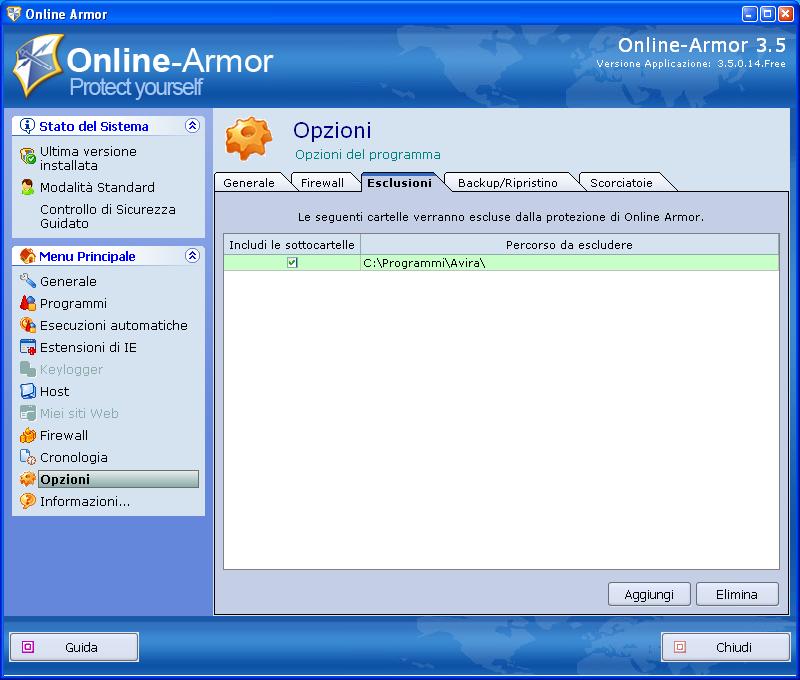Switch to the Scorciatoie tab
800x680 pixels.
coord(621,183)
